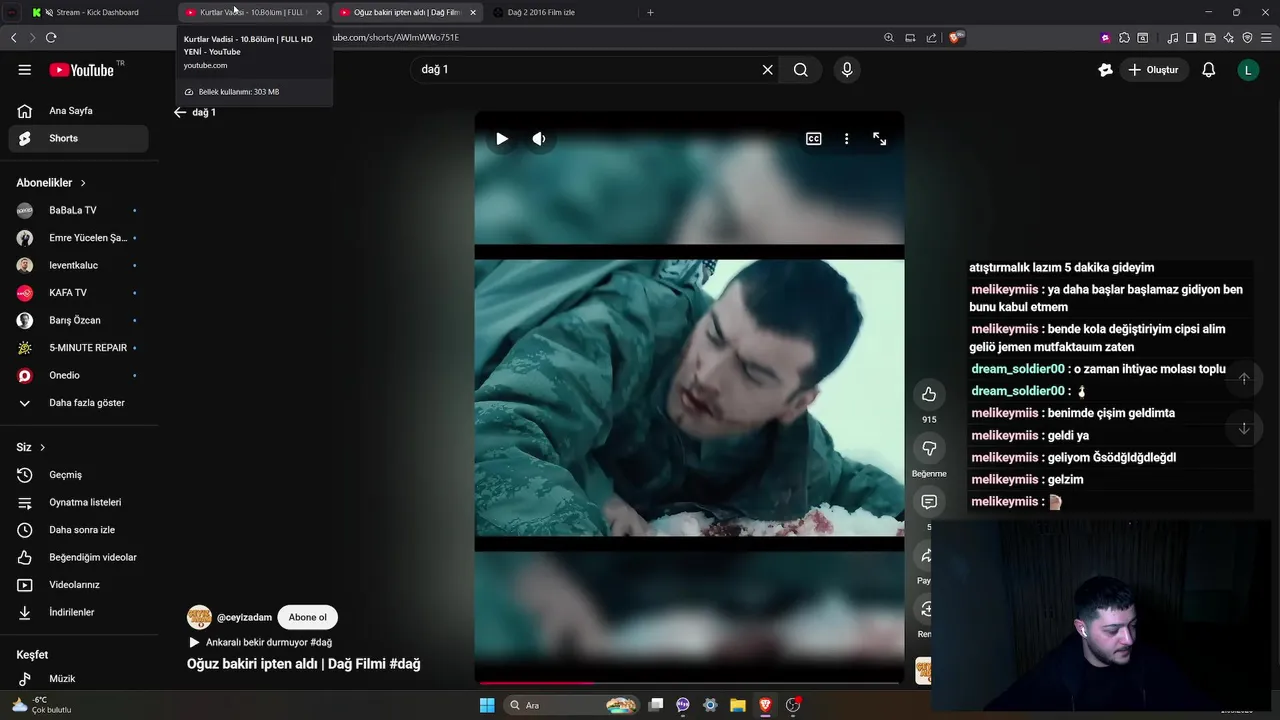The image size is (1280, 720).
Task: Toggle the browser sidebar panel
Action: [1191, 37]
